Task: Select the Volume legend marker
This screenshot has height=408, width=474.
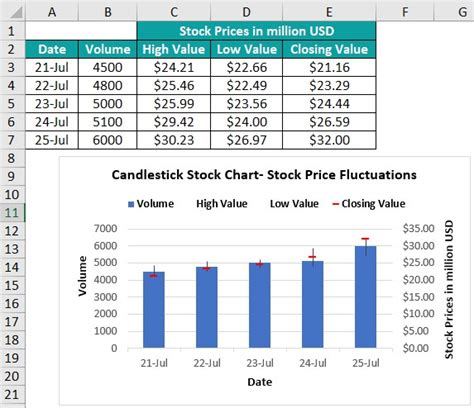Action: click(x=131, y=204)
